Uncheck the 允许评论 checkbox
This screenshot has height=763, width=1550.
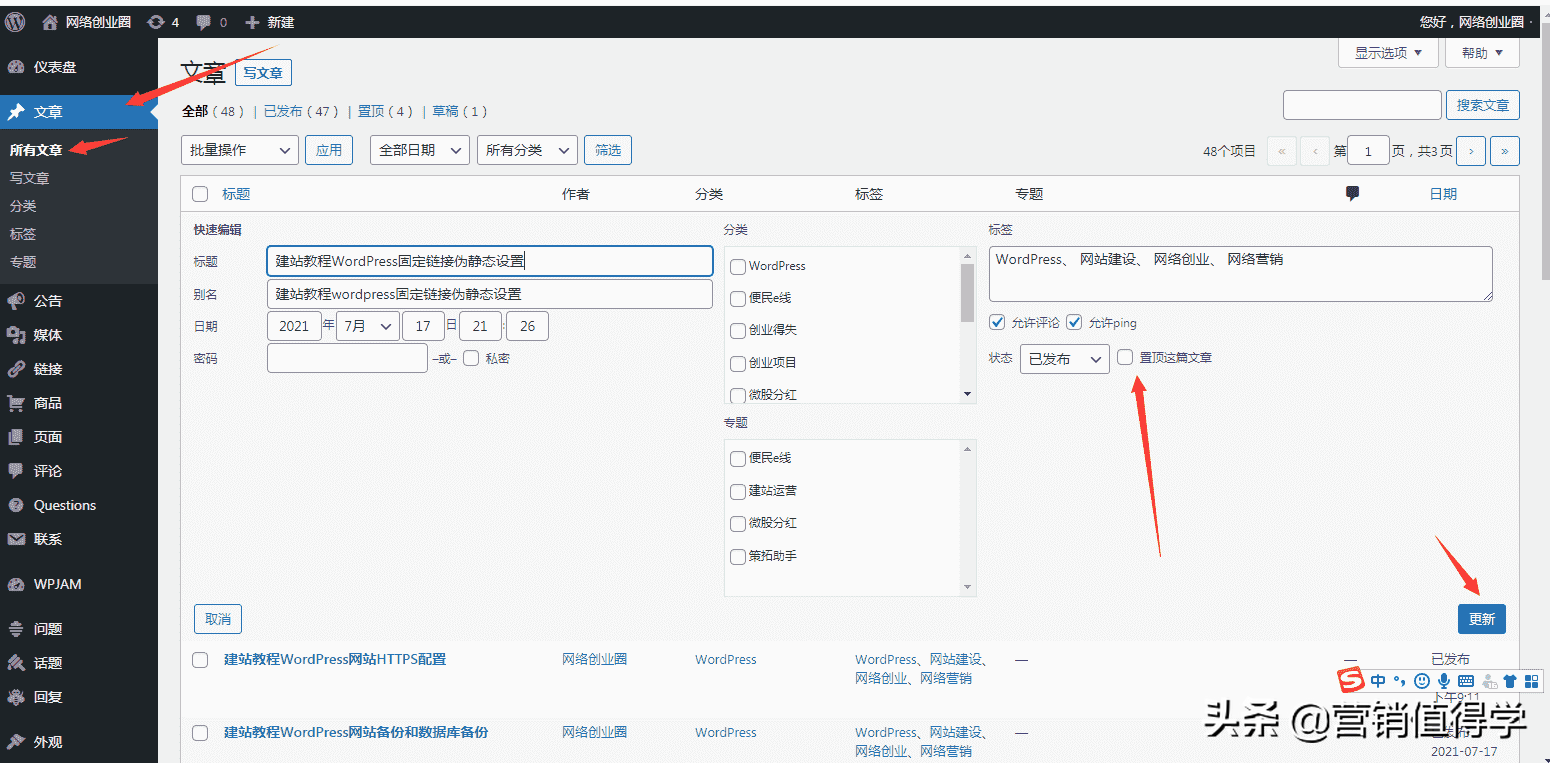pos(997,322)
